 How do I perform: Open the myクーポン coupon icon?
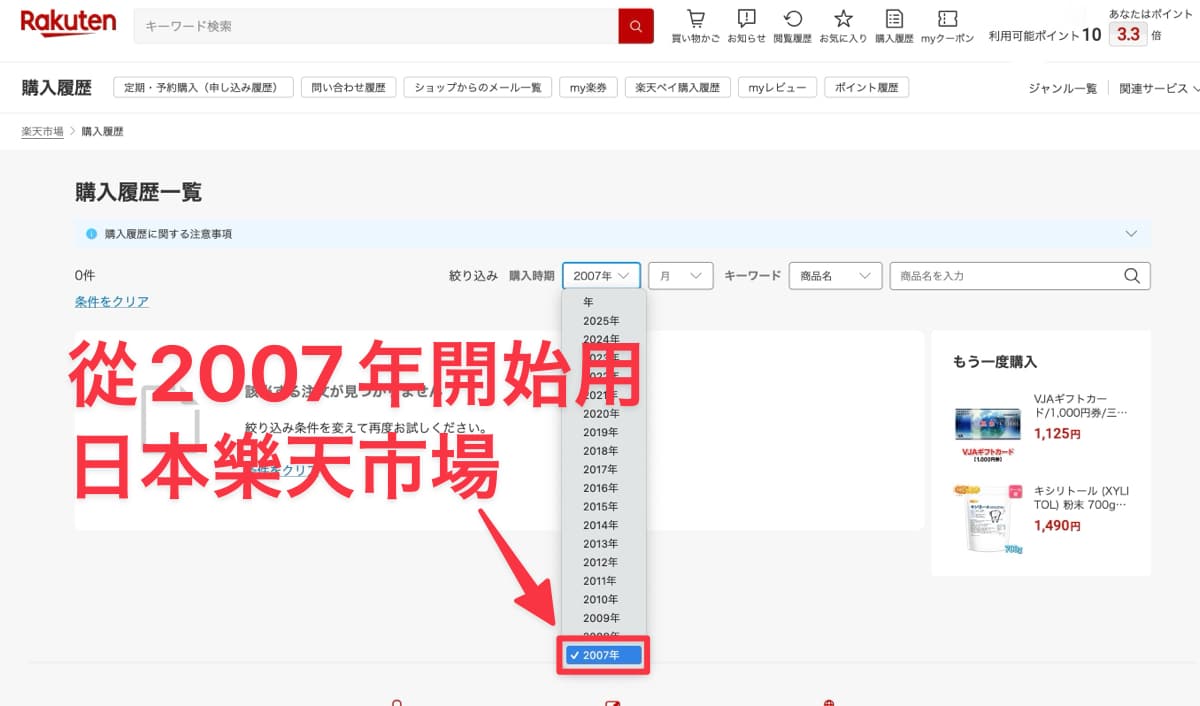(x=947, y=25)
